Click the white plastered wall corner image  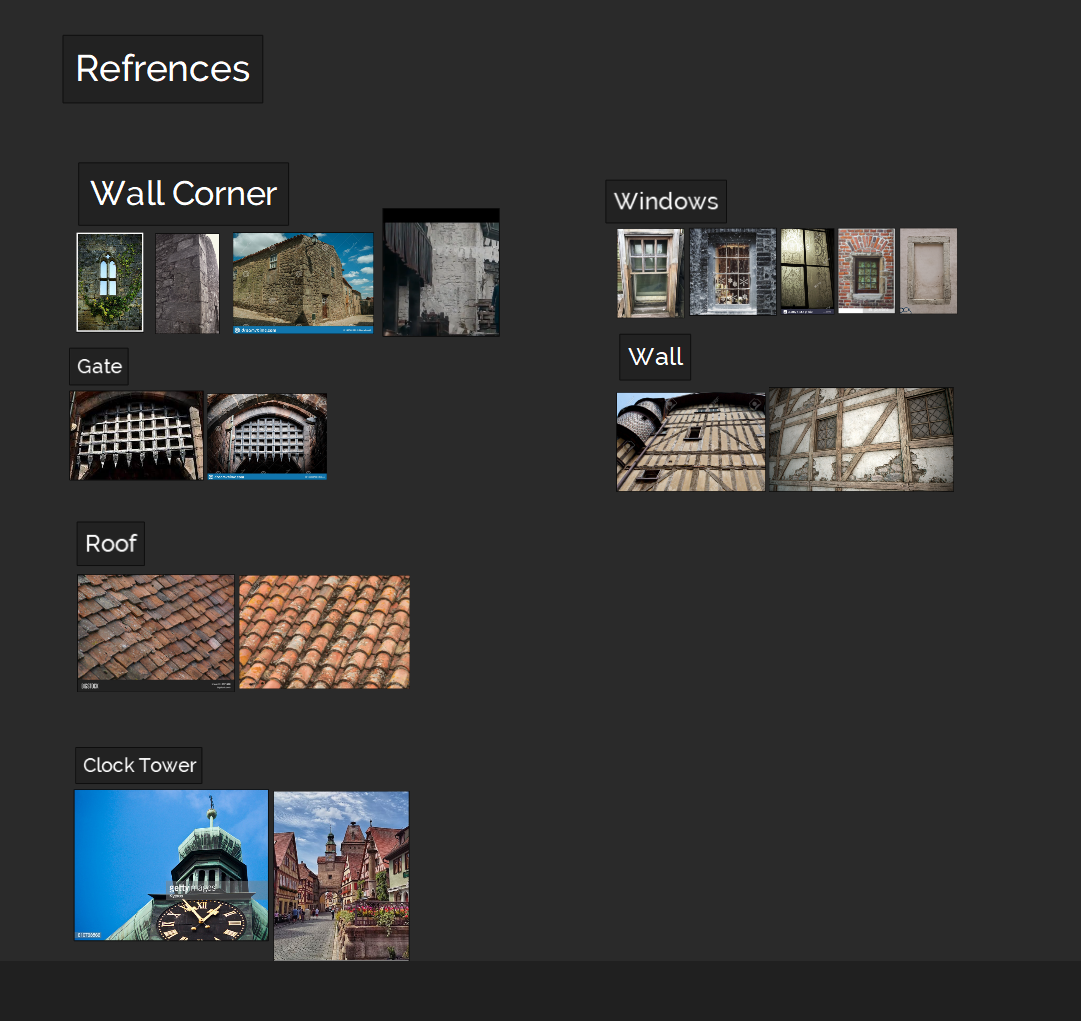[x=441, y=272]
